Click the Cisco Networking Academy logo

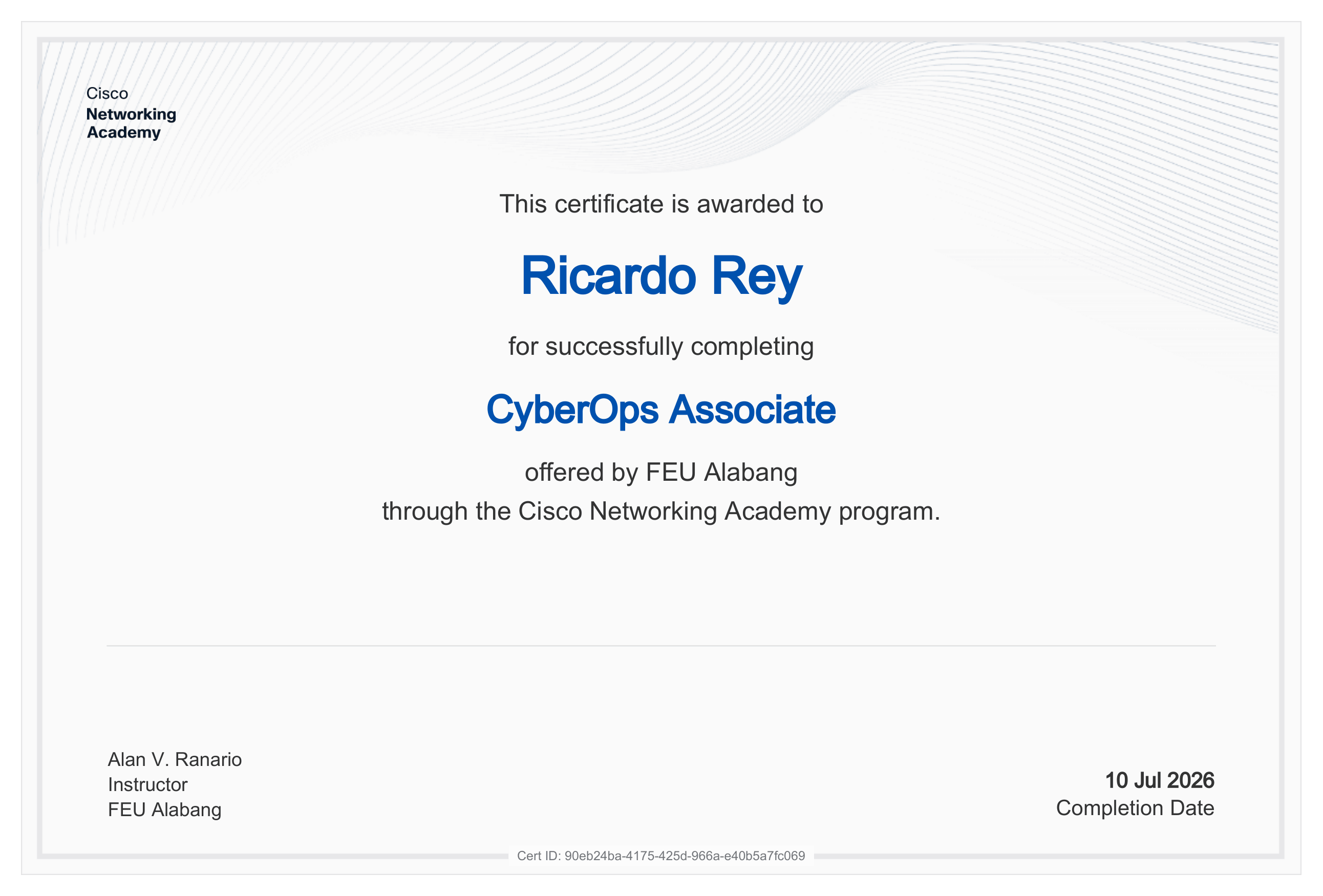coord(131,113)
